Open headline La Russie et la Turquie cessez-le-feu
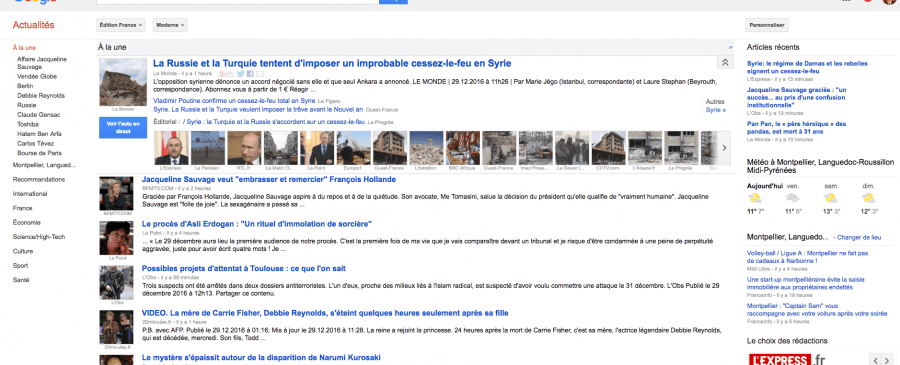Image resolution: width=900 pixels, height=365 pixels. click(332, 63)
